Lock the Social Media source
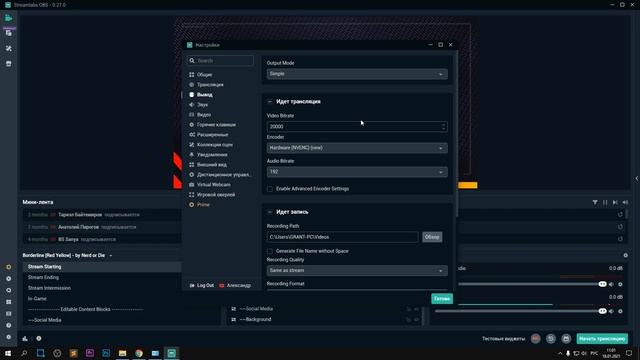Viewport: 640px width, 360px height. pyautogui.click(x=409, y=309)
